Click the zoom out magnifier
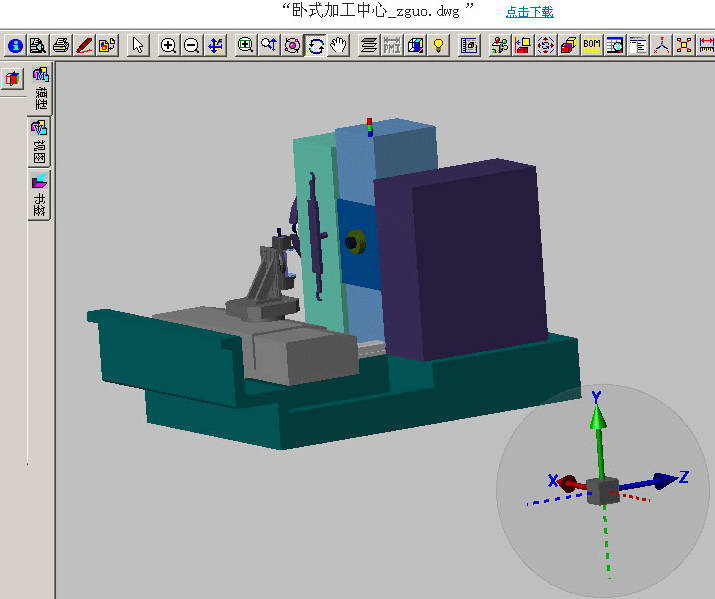This screenshot has height=599, width=715. (191, 45)
